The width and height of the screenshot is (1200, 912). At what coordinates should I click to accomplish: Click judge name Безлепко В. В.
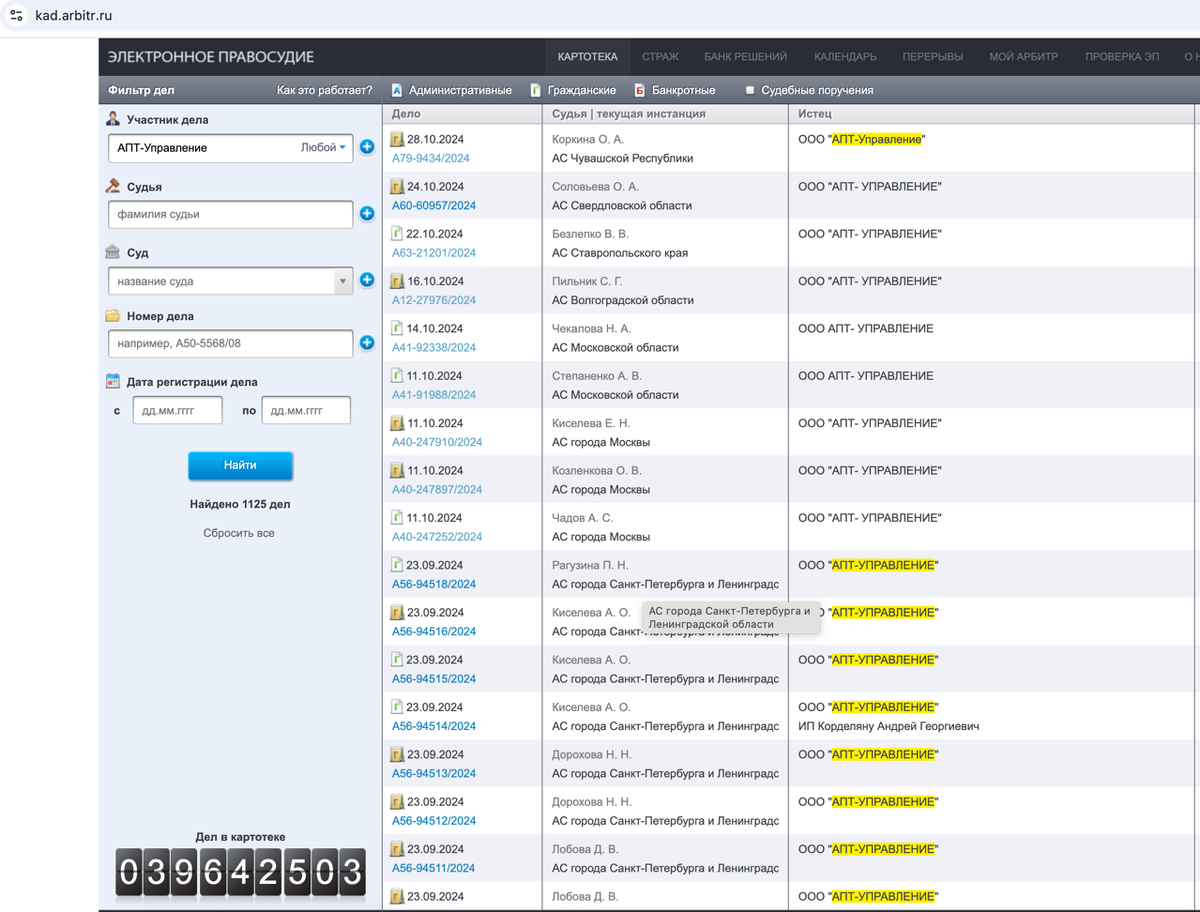pos(590,234)
